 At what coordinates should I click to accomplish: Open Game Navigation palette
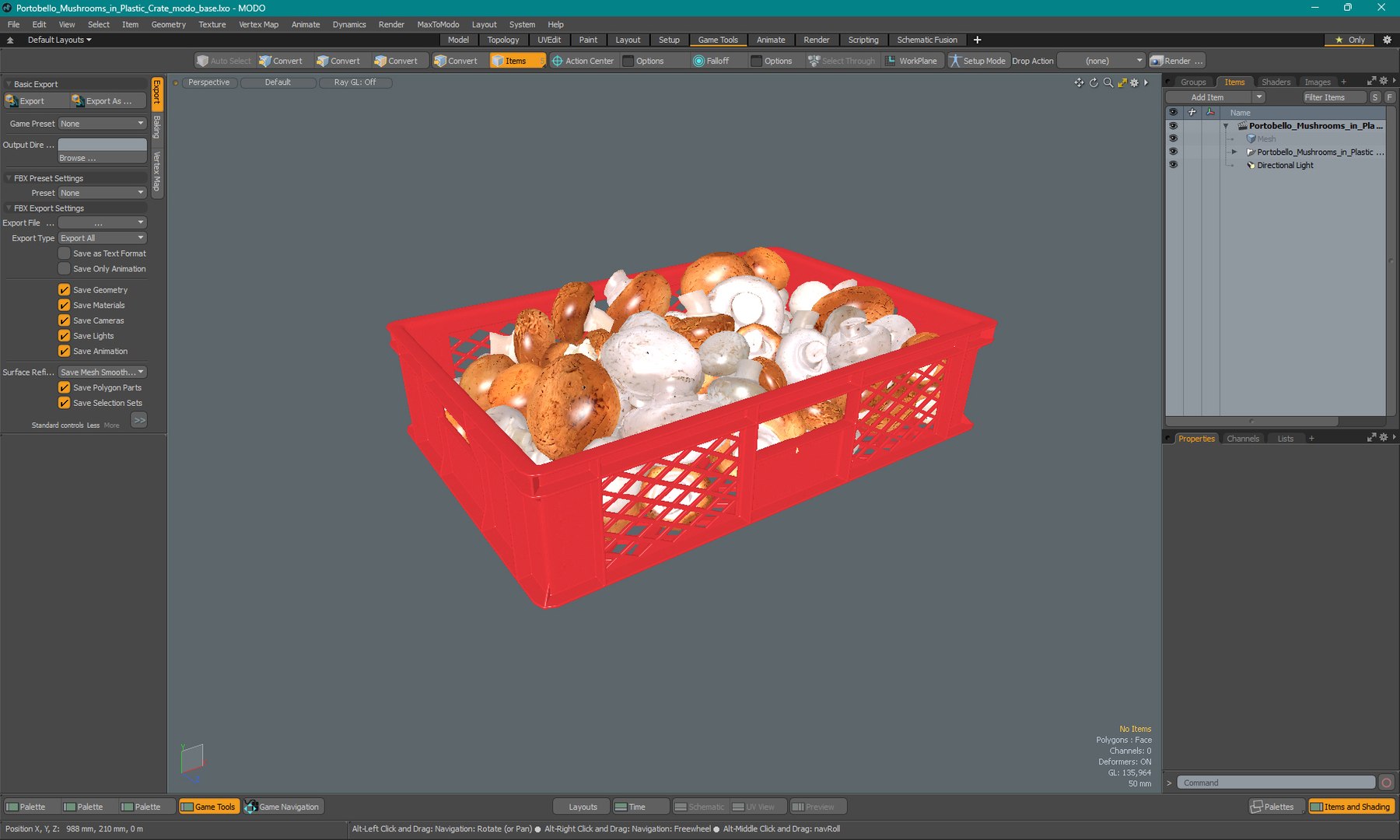click(282, 807)
